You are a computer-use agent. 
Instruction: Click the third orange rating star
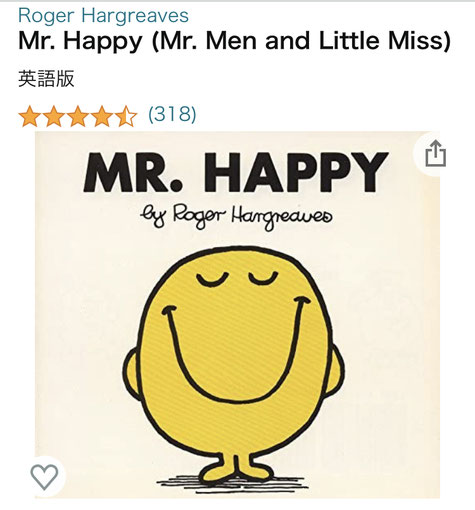coord(78,116)
